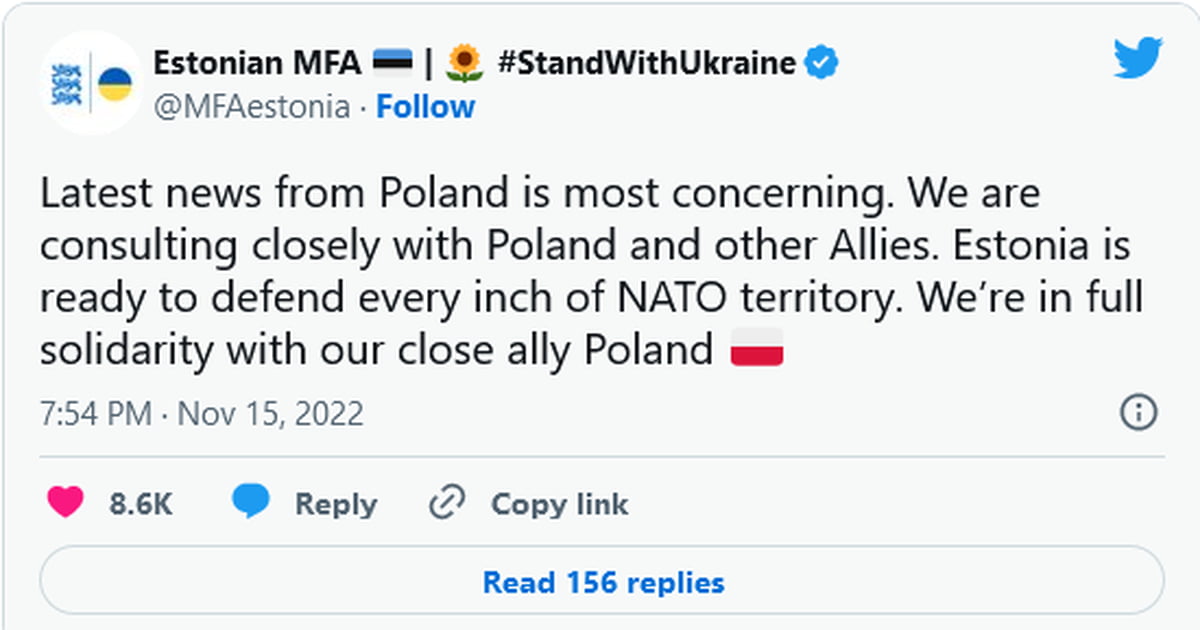Image resolution: width=1200 pixels, height=630 pixels.
Task: Click the Copy link text
Action: (x=559, y=504)
